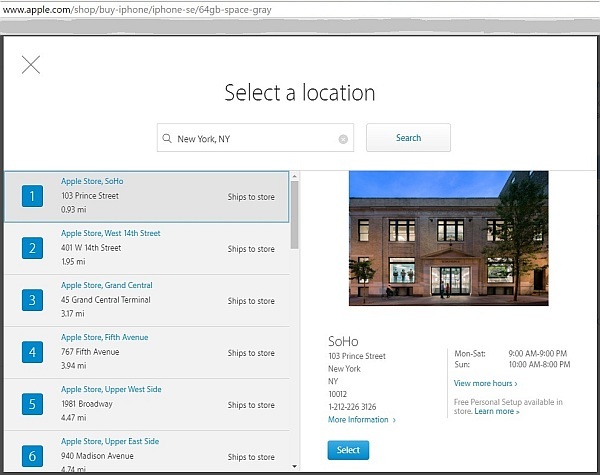Click 103 Prince Street in store list
The width and height of the screenshot is (600, 475).
click(x=90, y=196)
